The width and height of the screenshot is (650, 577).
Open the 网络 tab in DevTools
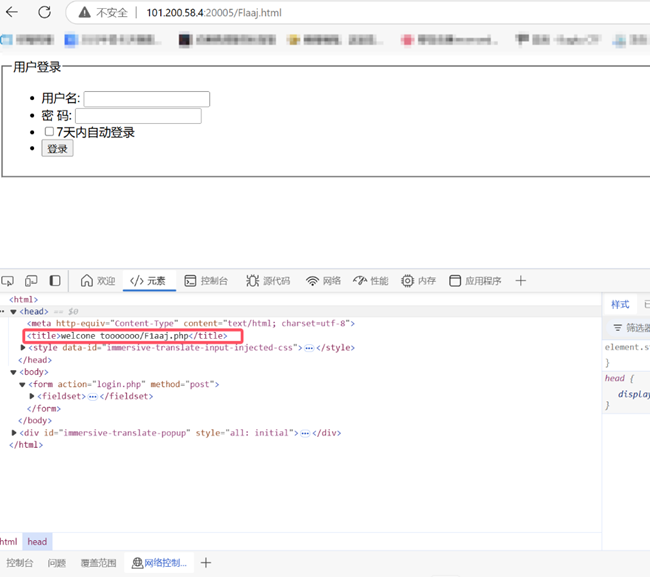pyautogui.click(x=323, y=281)
